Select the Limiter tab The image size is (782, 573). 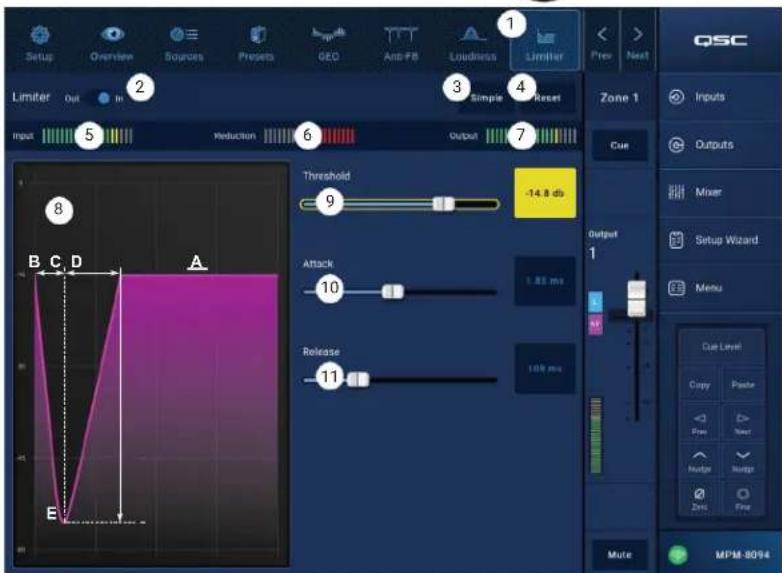point(545,42)
